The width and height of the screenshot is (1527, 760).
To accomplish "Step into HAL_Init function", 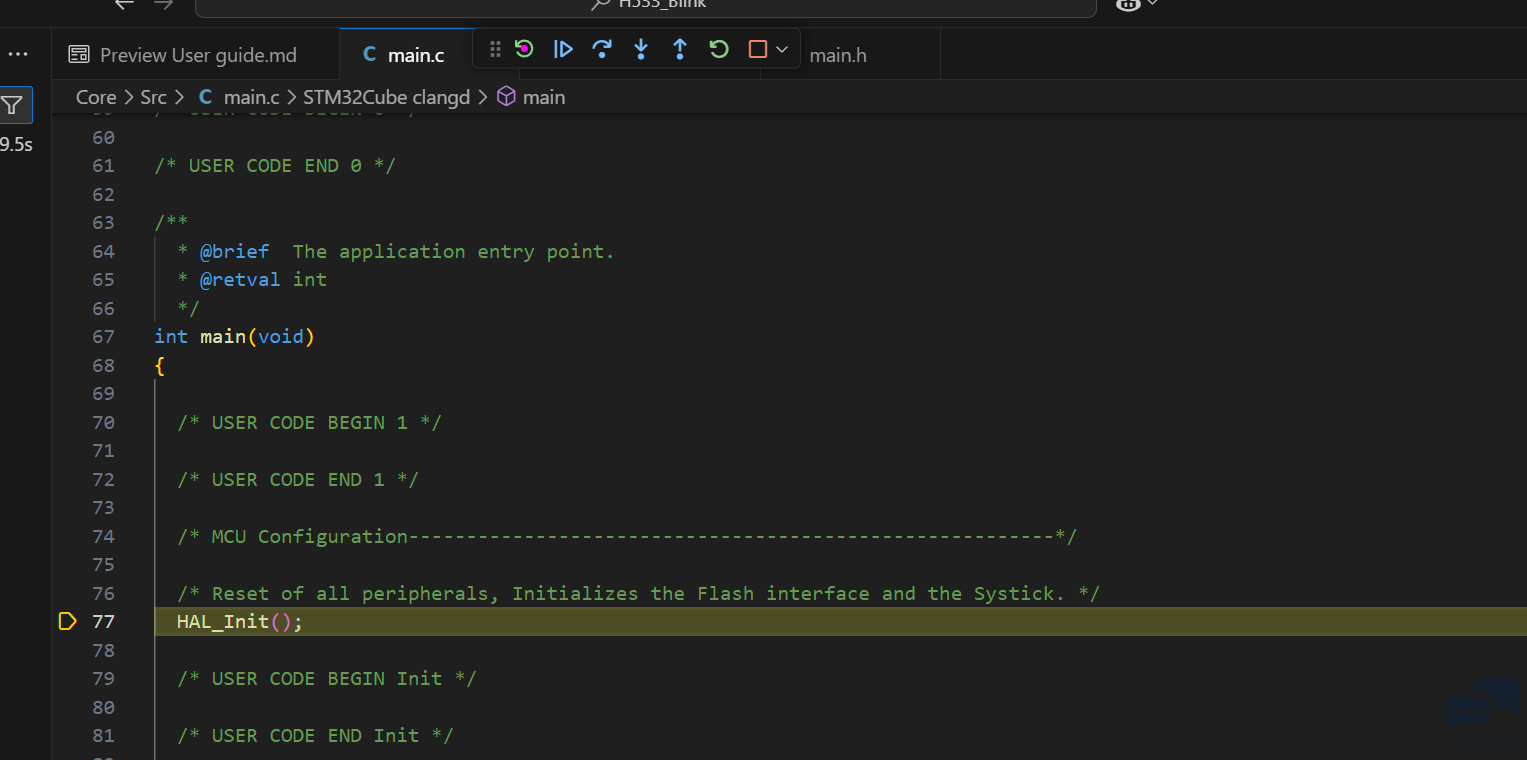I will [x=641, y=49].
